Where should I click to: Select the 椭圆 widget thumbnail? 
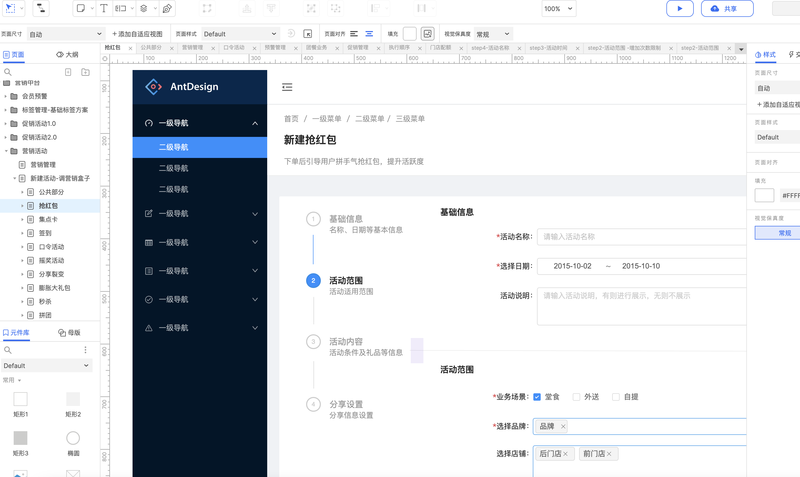[73, 438]
